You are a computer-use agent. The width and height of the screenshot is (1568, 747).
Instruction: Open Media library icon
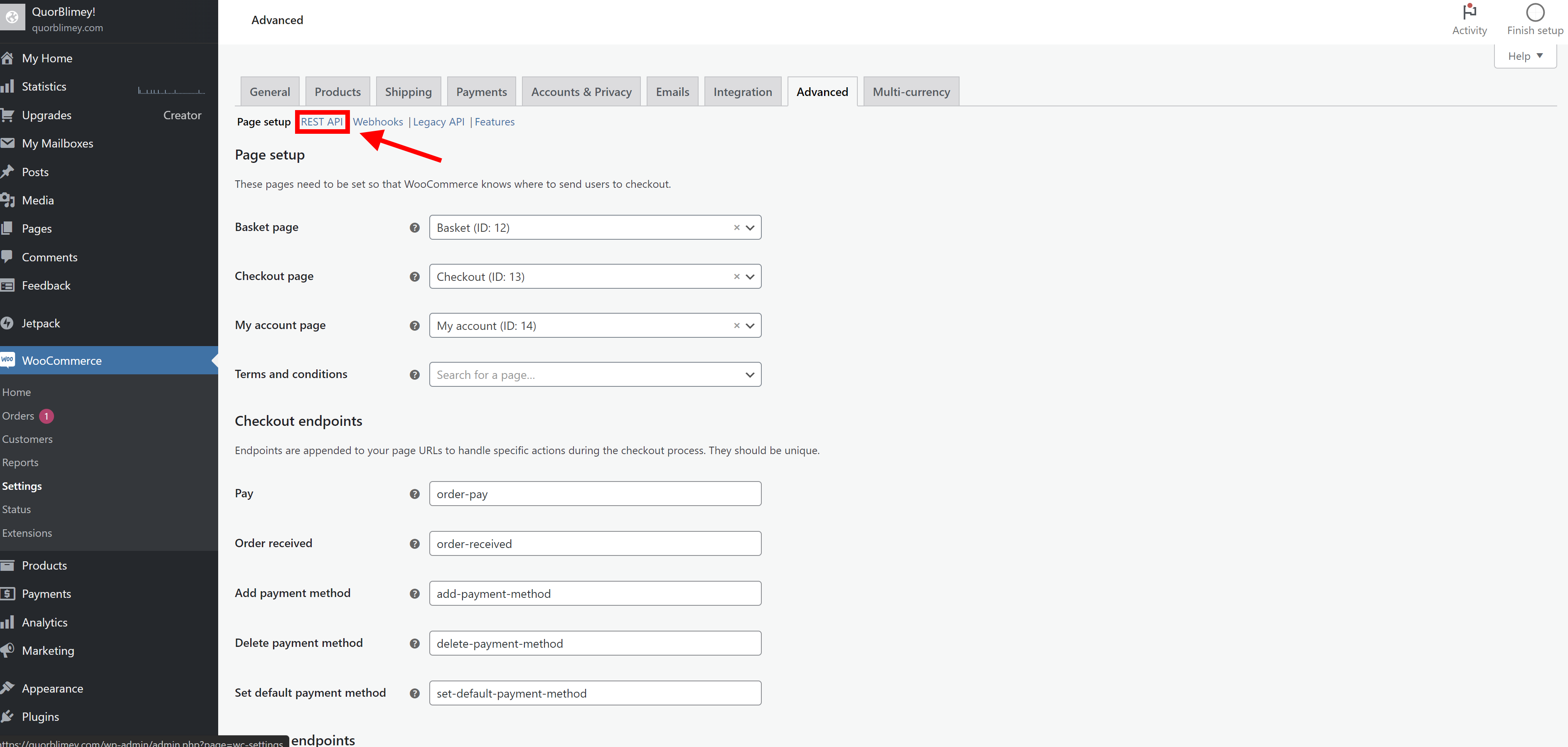pyautogui.click(x=7, y=200)
